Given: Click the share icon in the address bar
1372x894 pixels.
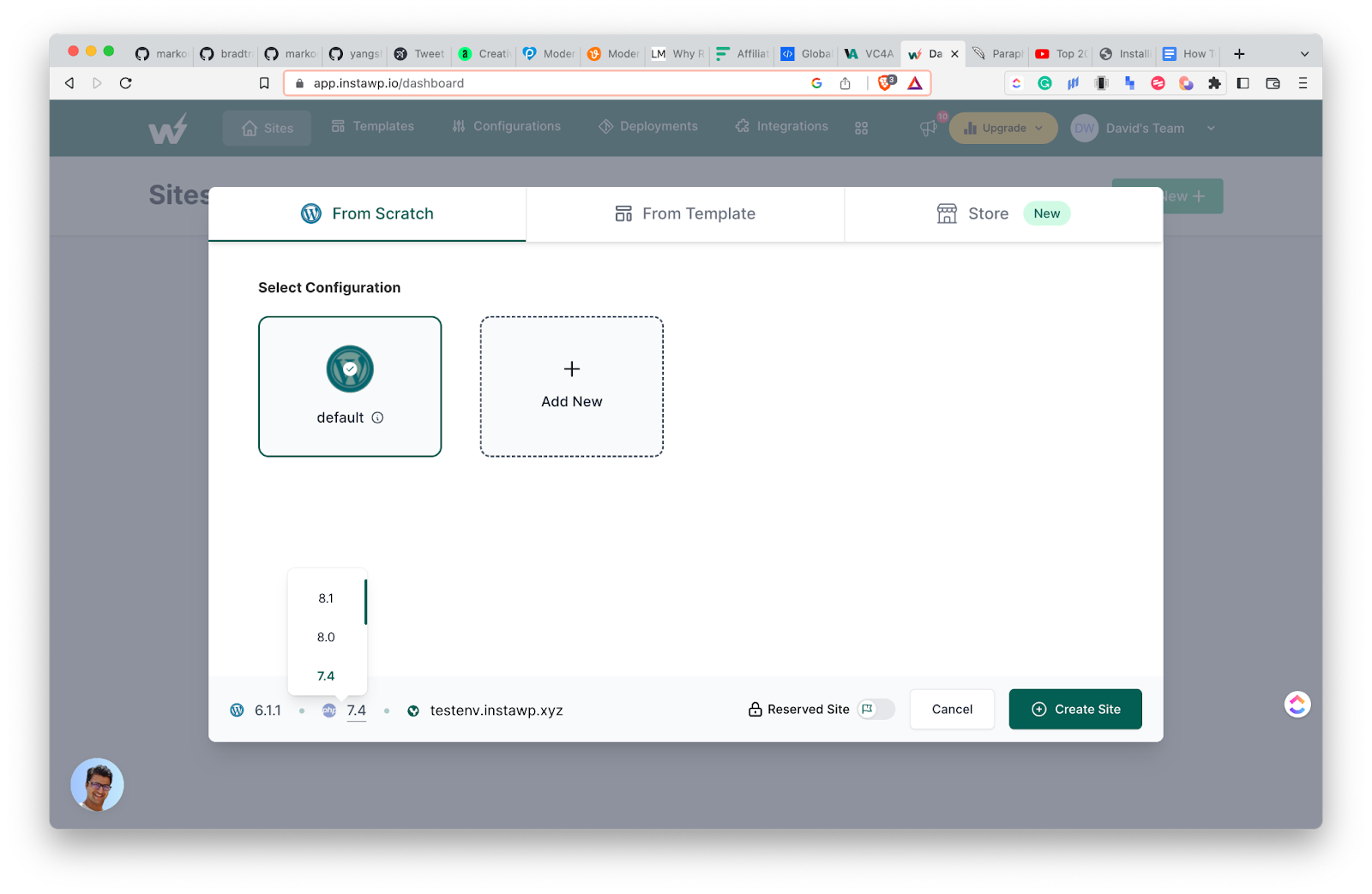Looking at the screenshot, I should click(x=845, y=83).
